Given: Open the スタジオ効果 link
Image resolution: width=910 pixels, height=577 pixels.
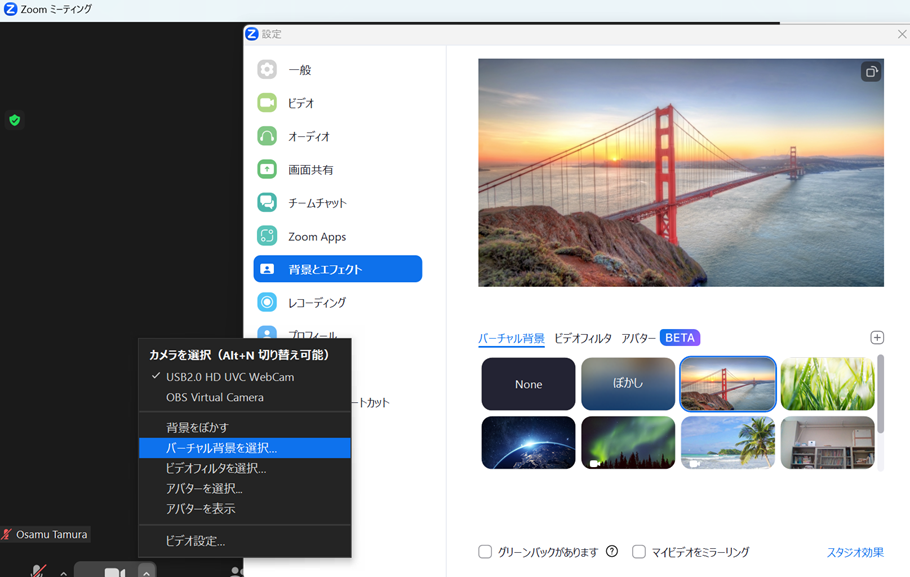Looking at the screenshot, I should point(854,552).
